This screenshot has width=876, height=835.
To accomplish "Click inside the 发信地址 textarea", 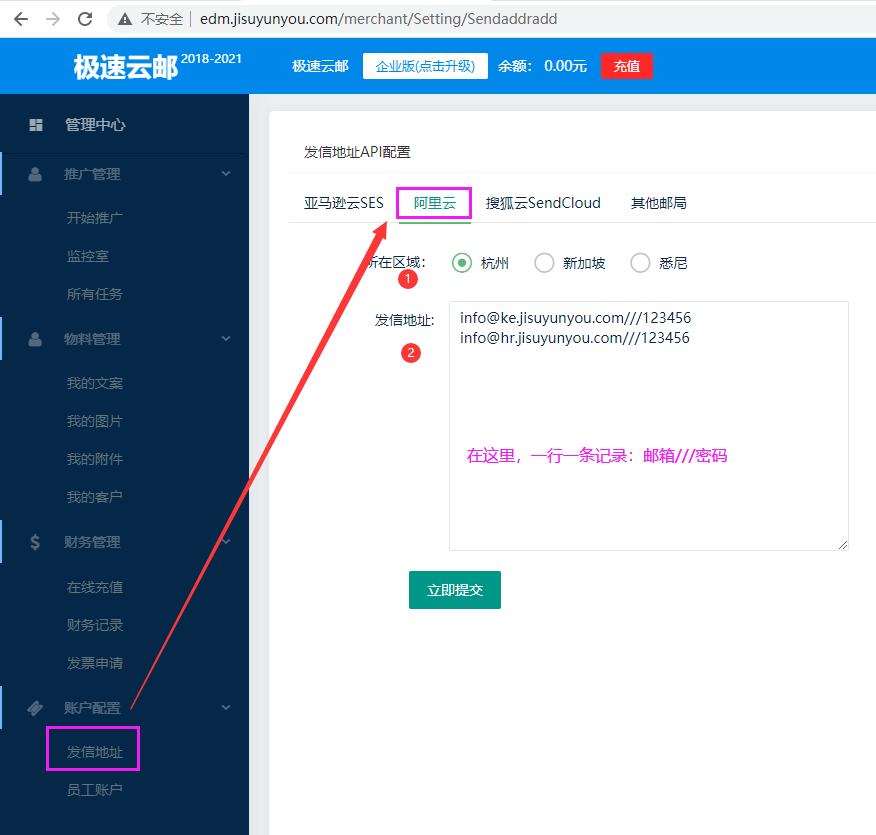I will tap(649, 426).
